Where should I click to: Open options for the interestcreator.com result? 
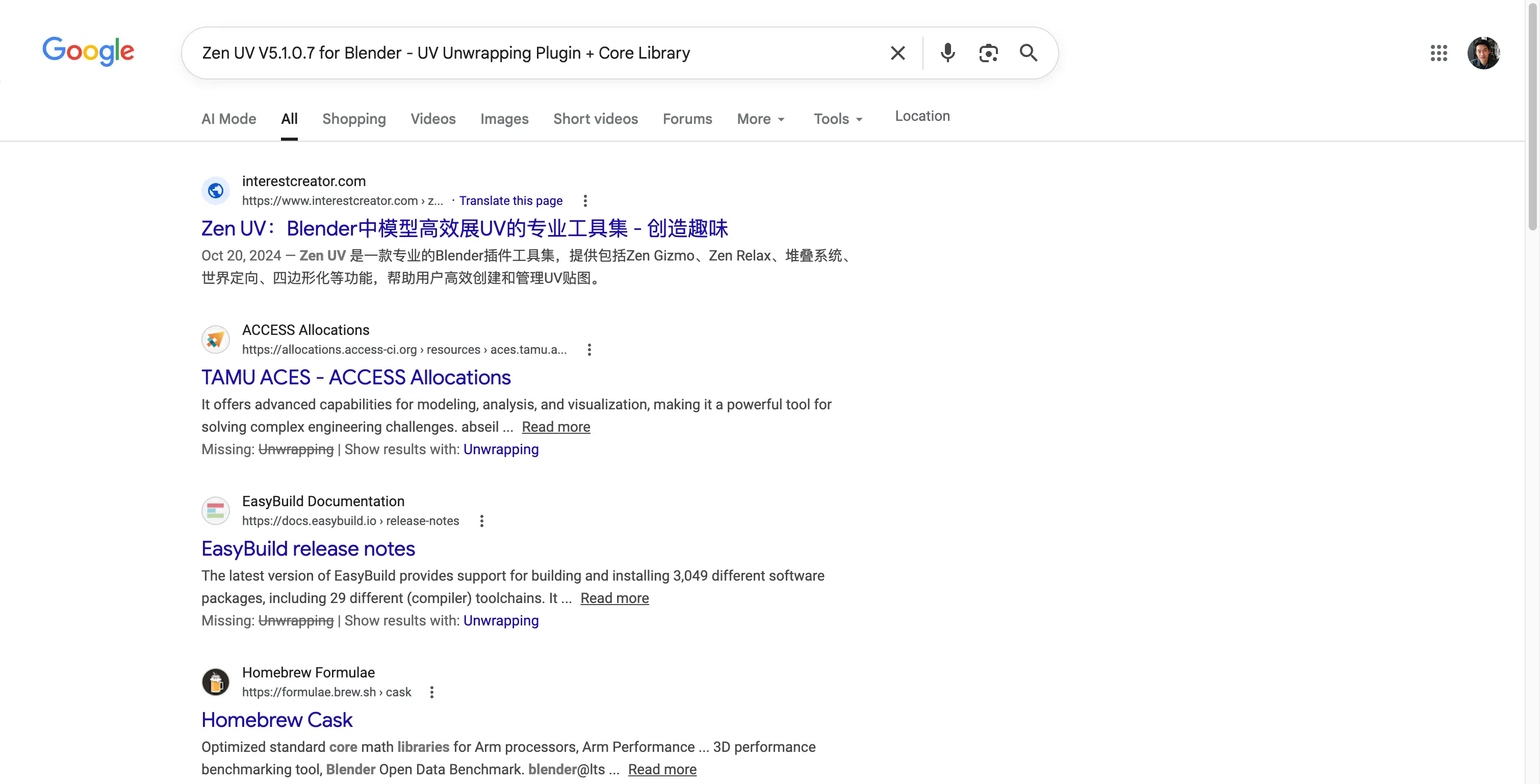tap(585, 201)
